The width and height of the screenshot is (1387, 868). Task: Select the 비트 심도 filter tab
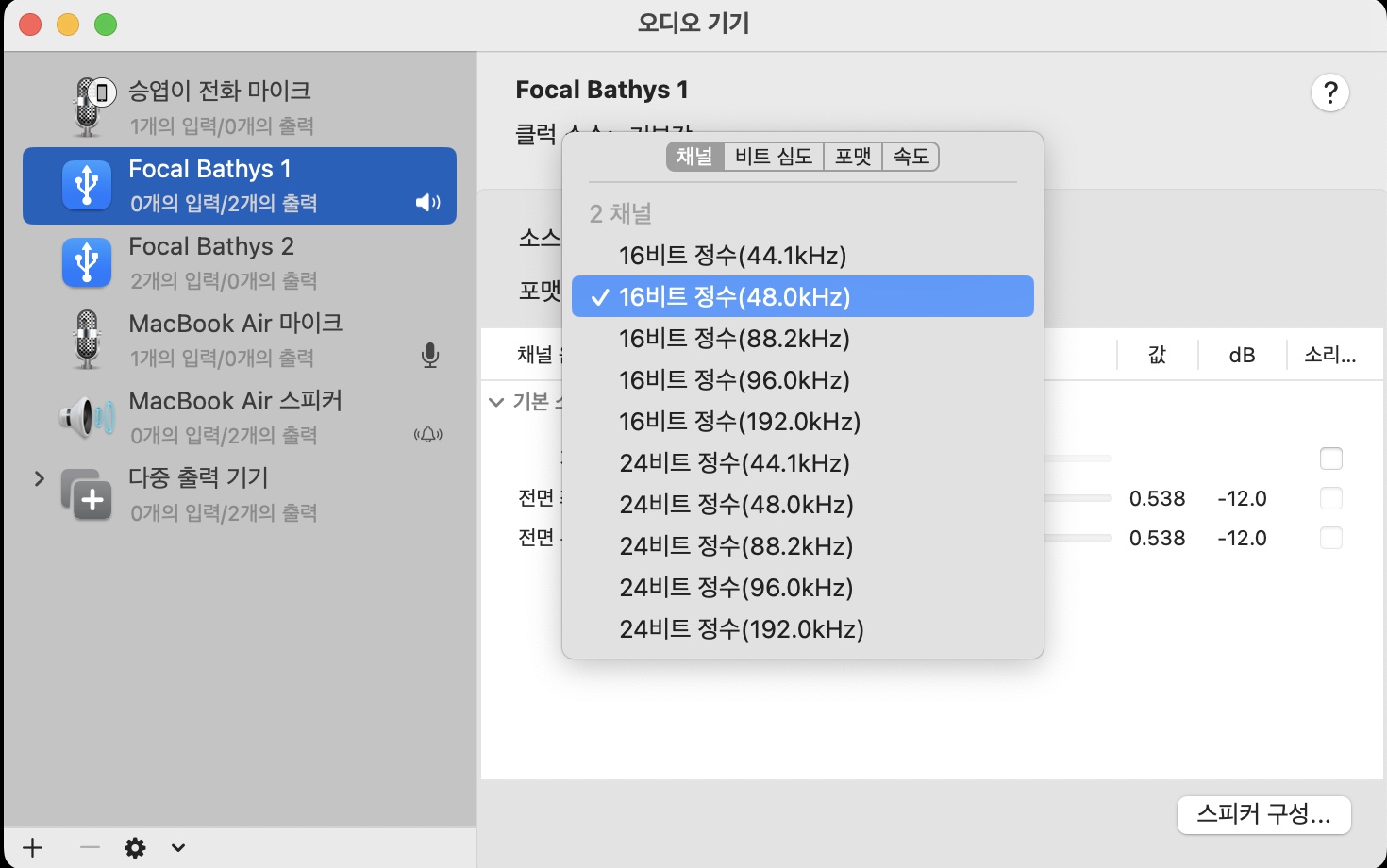pyautogui.click(x=774, y=157)
